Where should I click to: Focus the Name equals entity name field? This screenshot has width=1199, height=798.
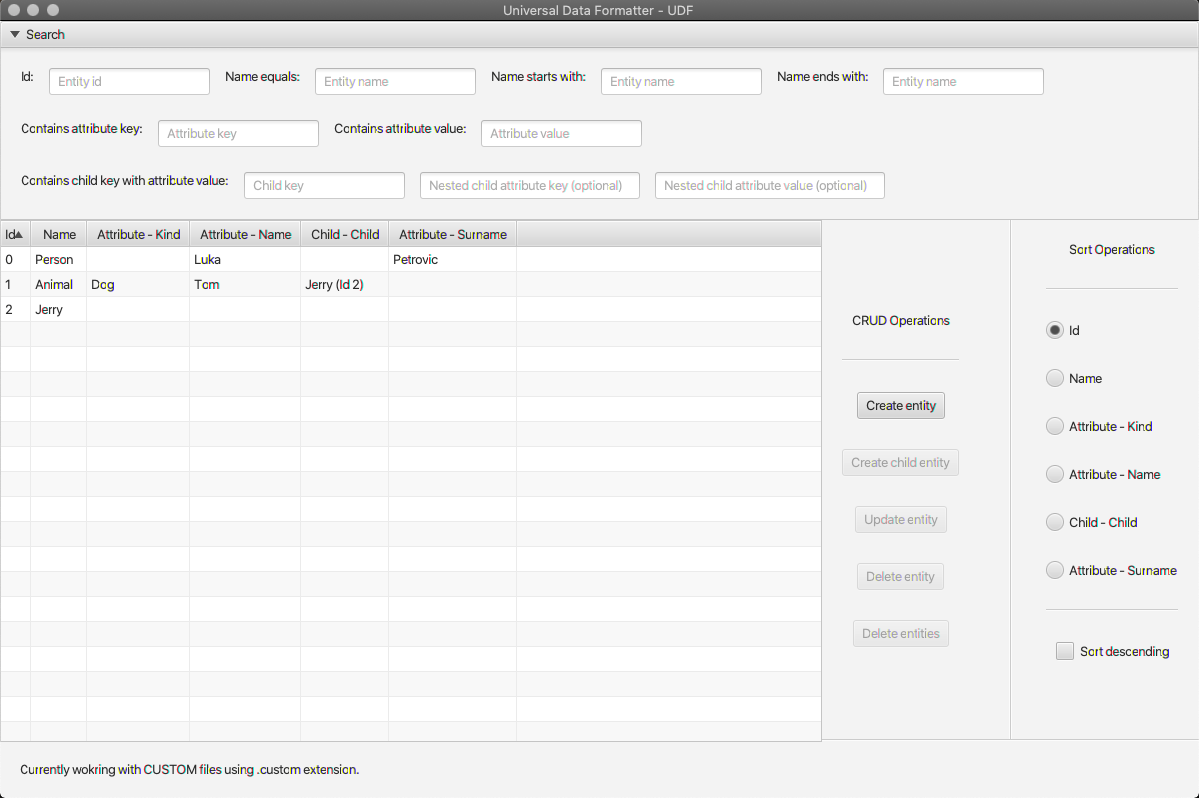[395, 82]
